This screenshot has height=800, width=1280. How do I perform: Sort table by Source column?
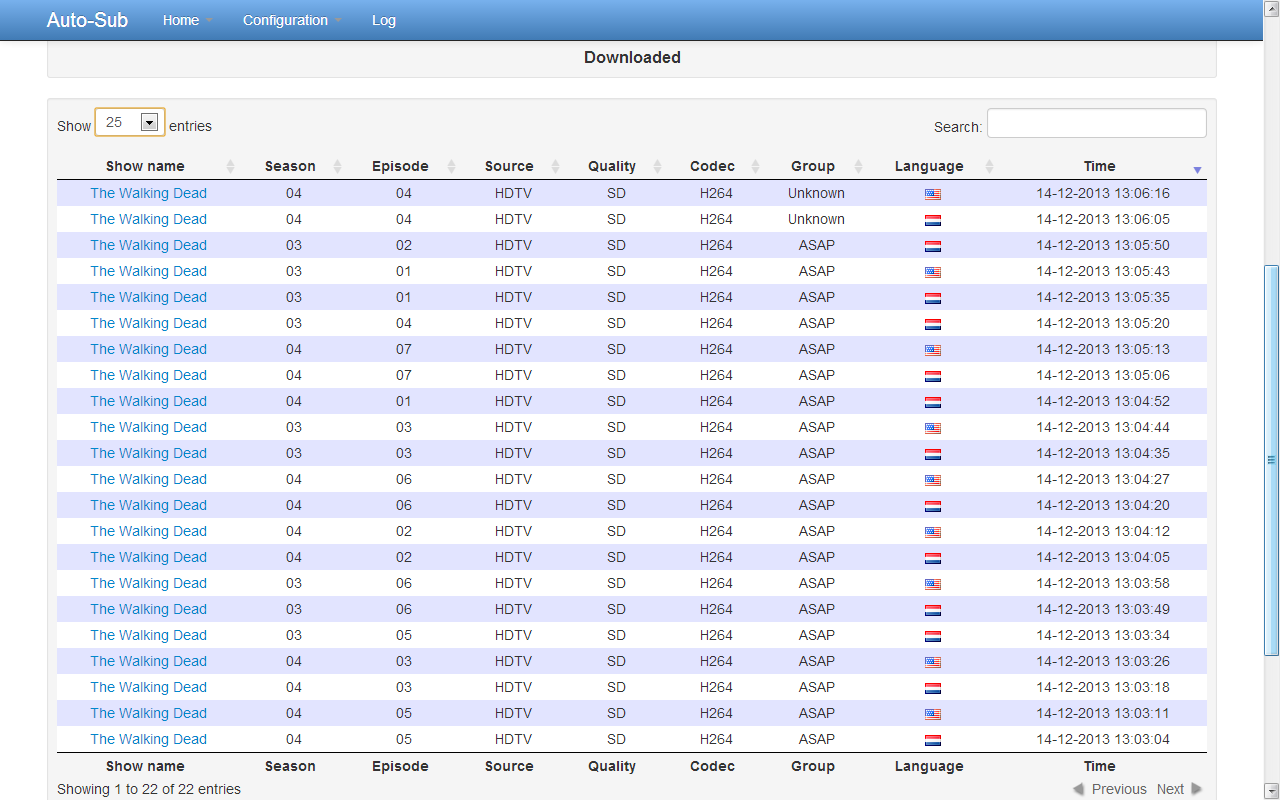[x=509, y=166]
